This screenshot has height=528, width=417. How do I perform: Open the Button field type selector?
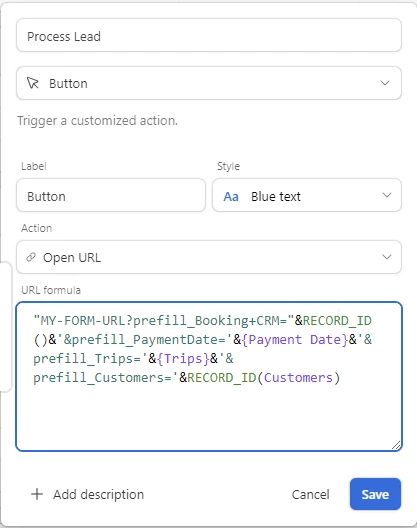(x=209, y=83)
